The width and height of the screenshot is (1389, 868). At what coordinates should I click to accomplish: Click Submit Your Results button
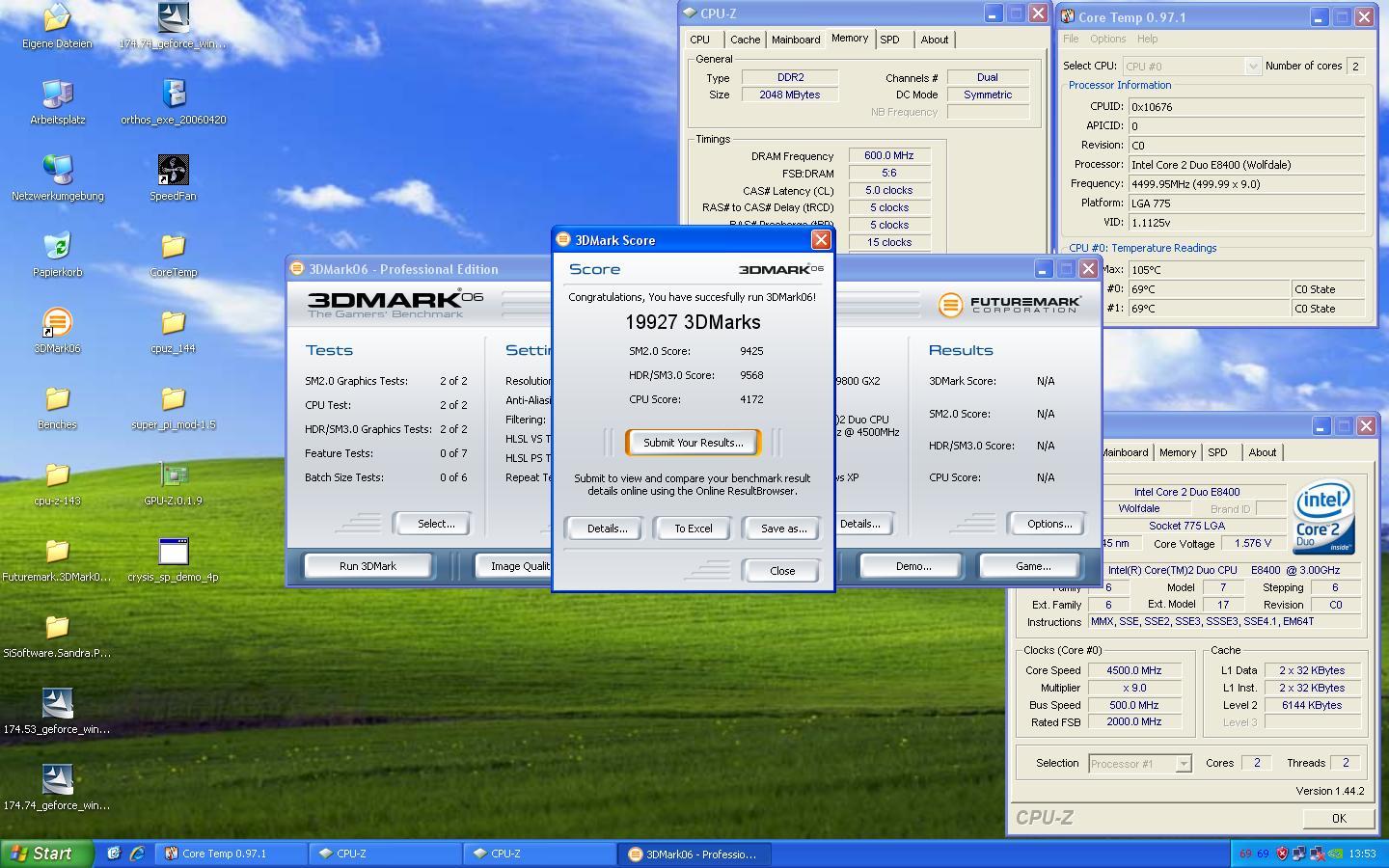(693, 443)
